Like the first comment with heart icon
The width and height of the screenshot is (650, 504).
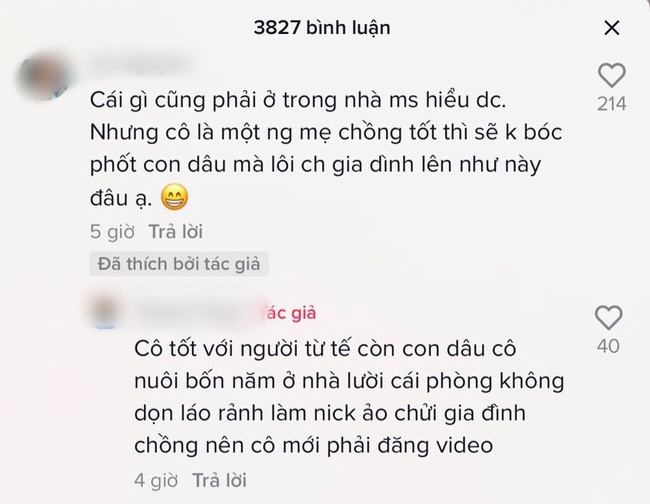tap(612, 75)
